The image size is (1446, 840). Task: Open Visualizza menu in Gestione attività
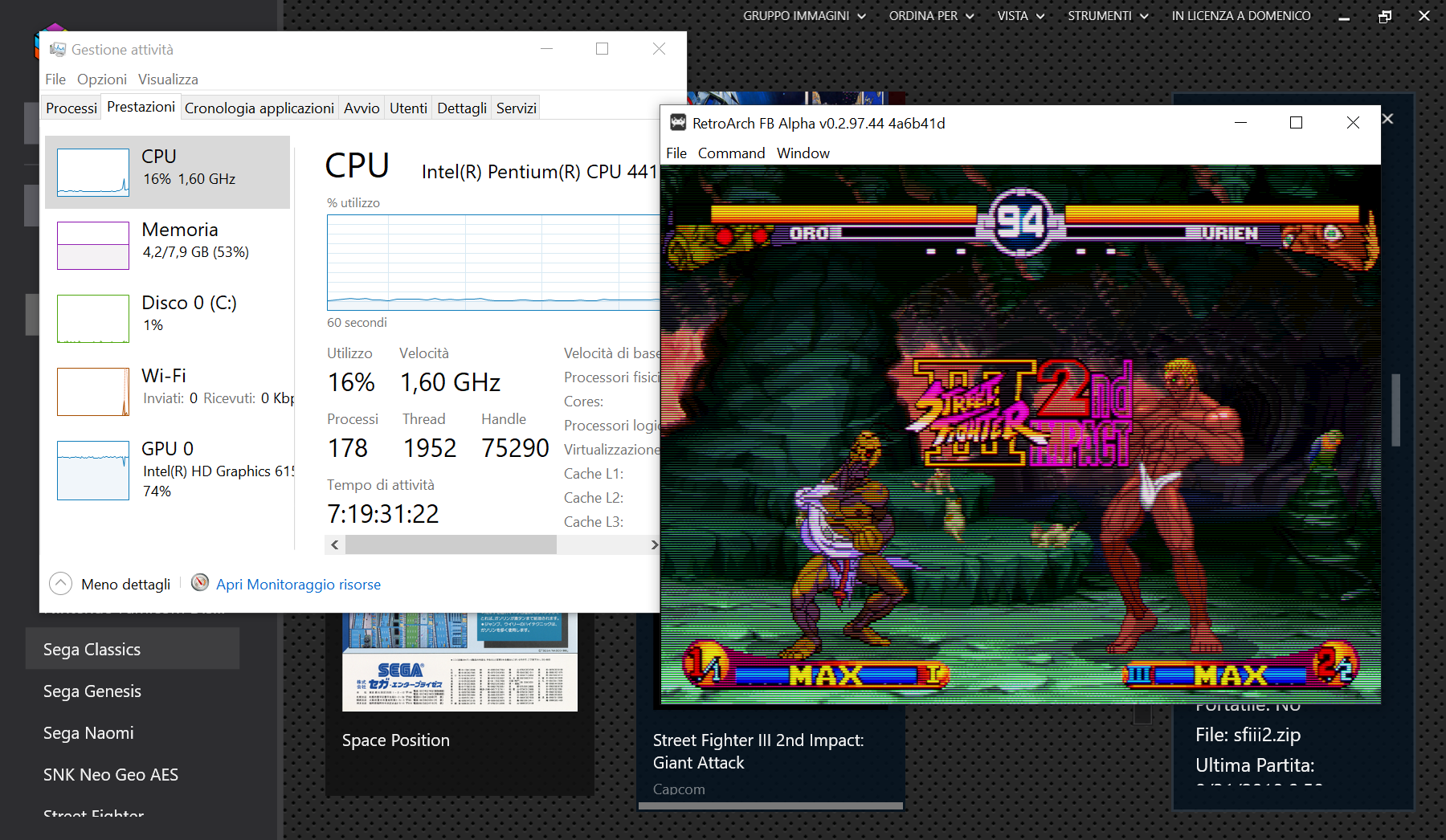(168, 80)
